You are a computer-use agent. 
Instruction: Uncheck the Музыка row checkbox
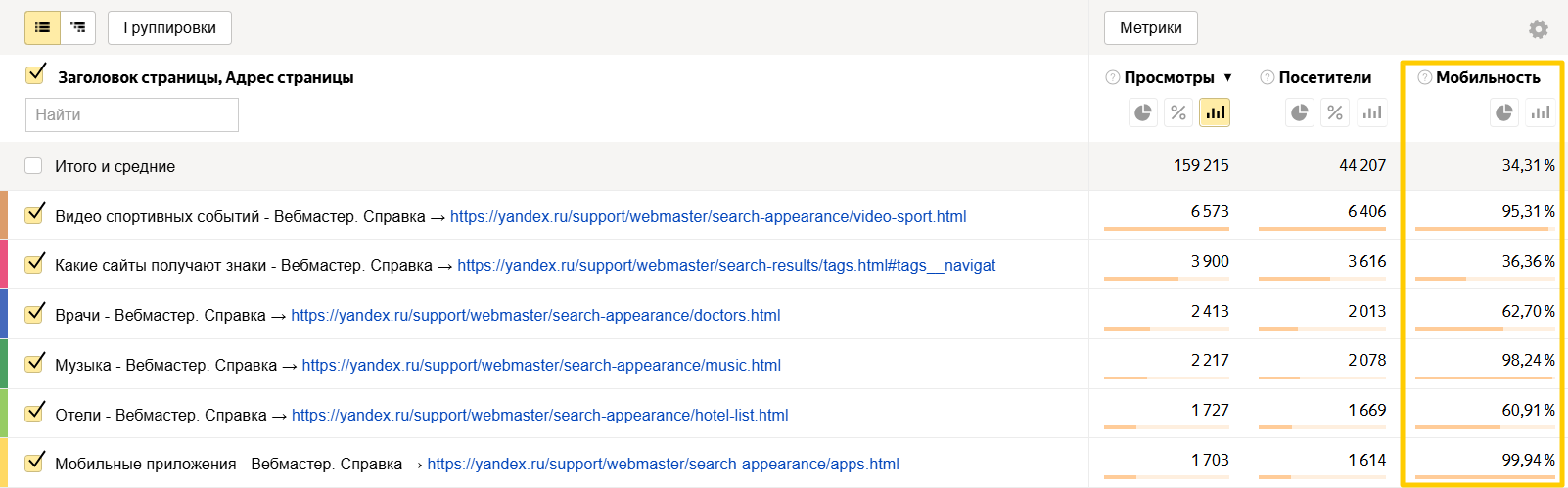[x=35, y=363]
